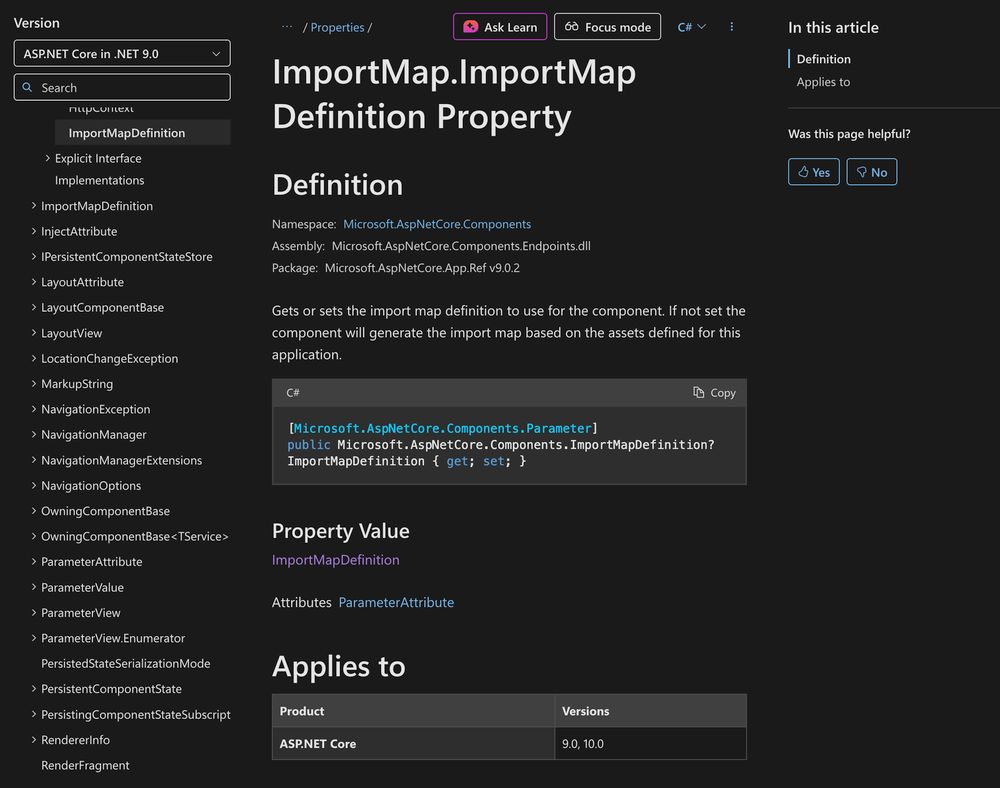Open PersistedStateSerializationMode in the sidebar
The height and width of the screenshot is (788, 1000).
(x=126, y=663)
